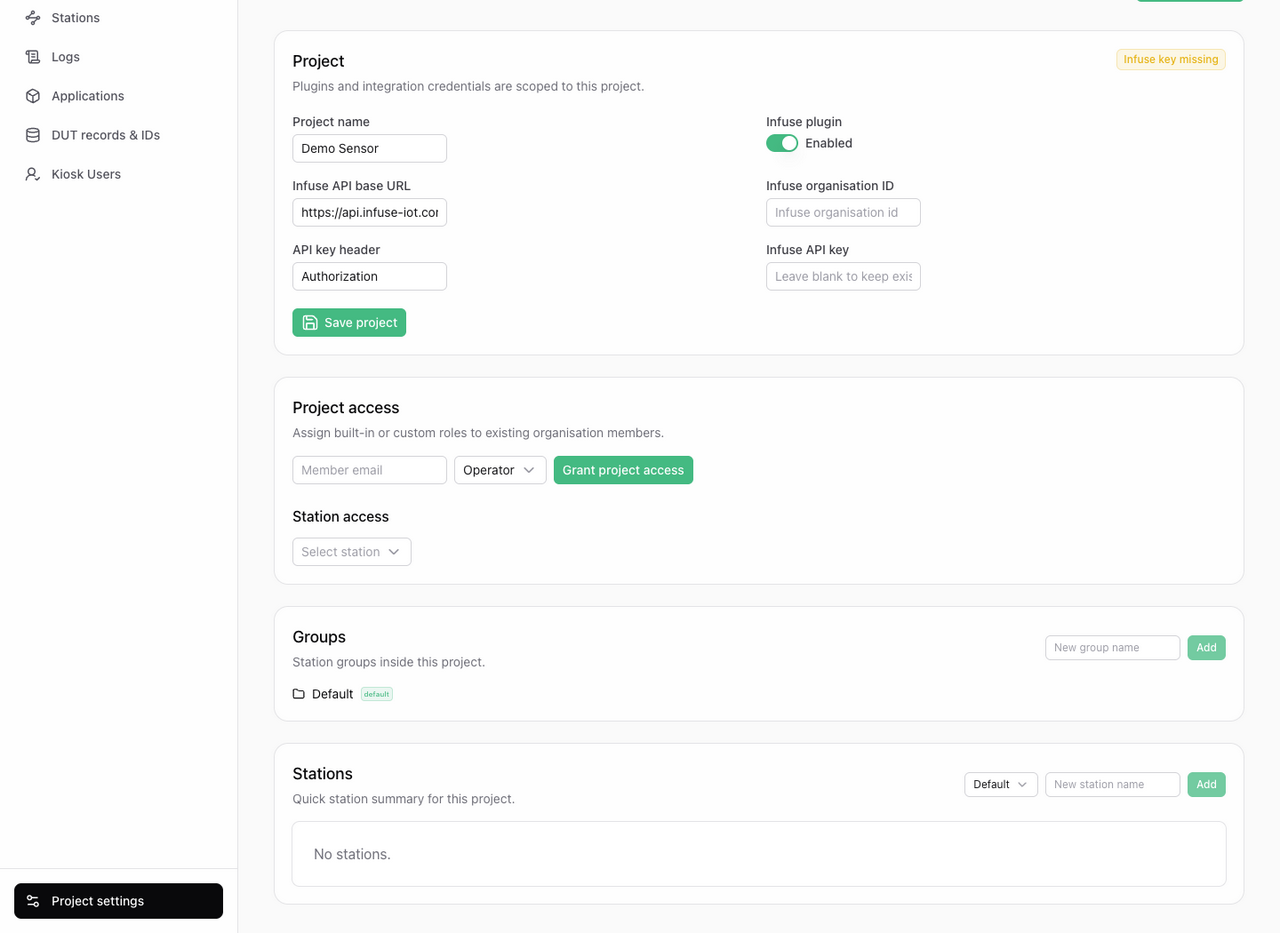
Task: Open DUT records & IDs page
Action: click(119, 135)
